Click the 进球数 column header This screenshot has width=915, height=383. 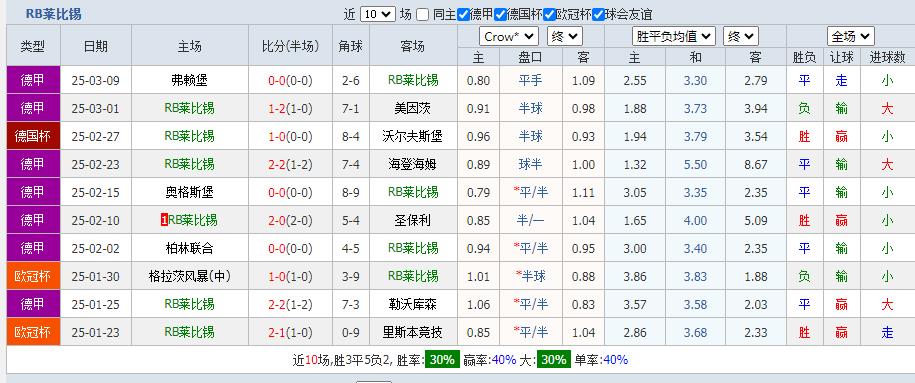887,57
